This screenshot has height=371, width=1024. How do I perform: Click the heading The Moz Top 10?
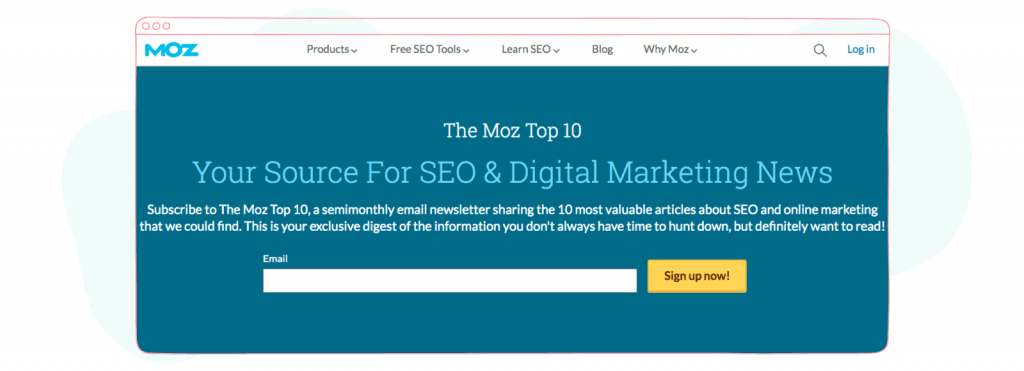(x=513, y=131)
